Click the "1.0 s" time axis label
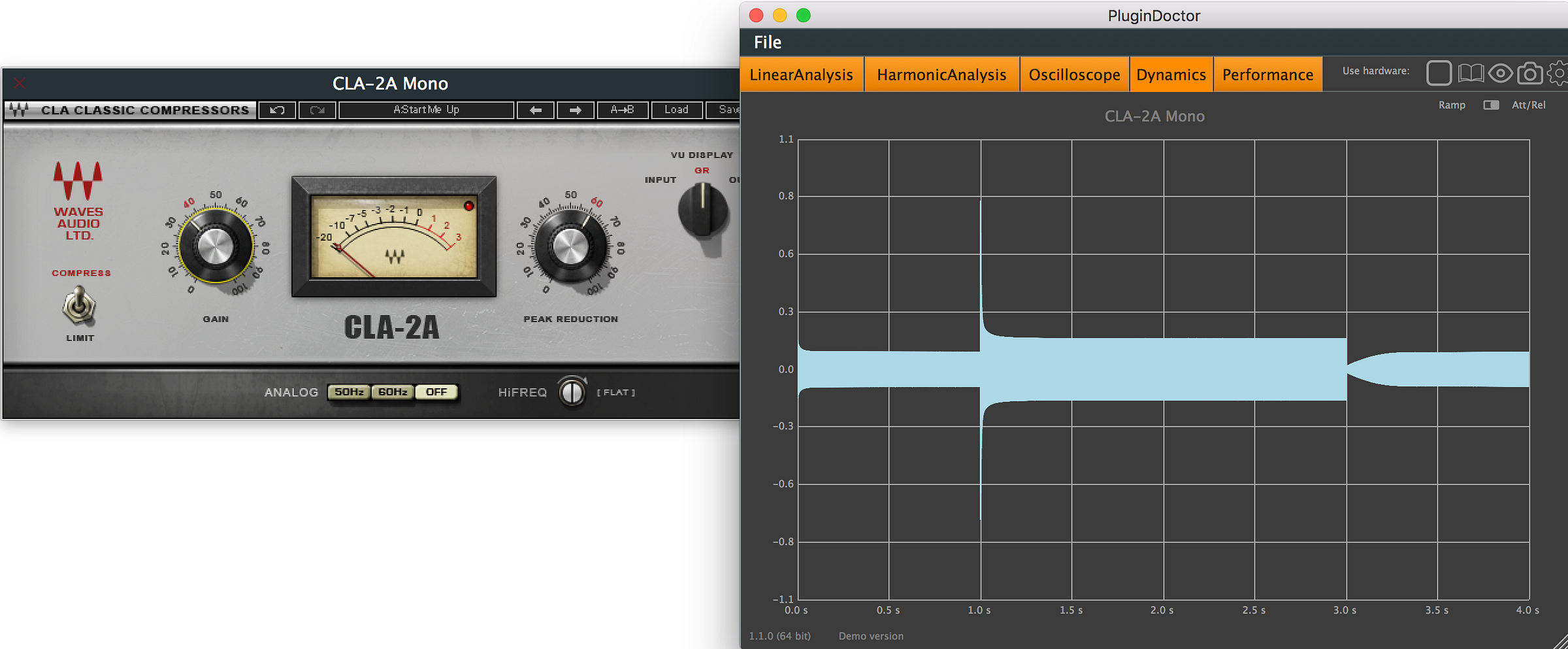Image resolution: width=1568 pixels, height=649 pixels. click(x=979, y=610)
